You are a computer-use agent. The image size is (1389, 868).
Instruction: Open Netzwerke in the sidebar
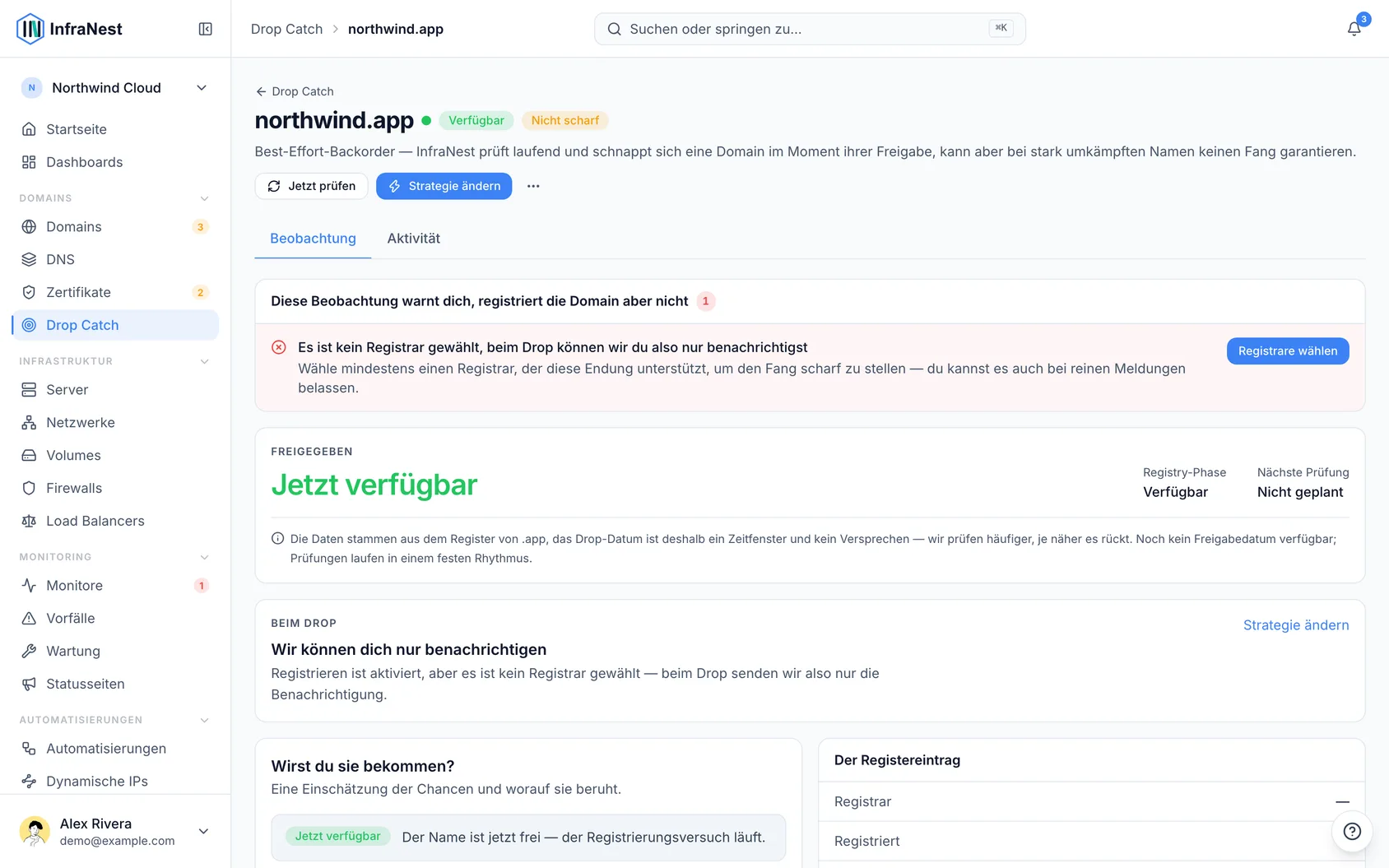[x=115, y=422]
